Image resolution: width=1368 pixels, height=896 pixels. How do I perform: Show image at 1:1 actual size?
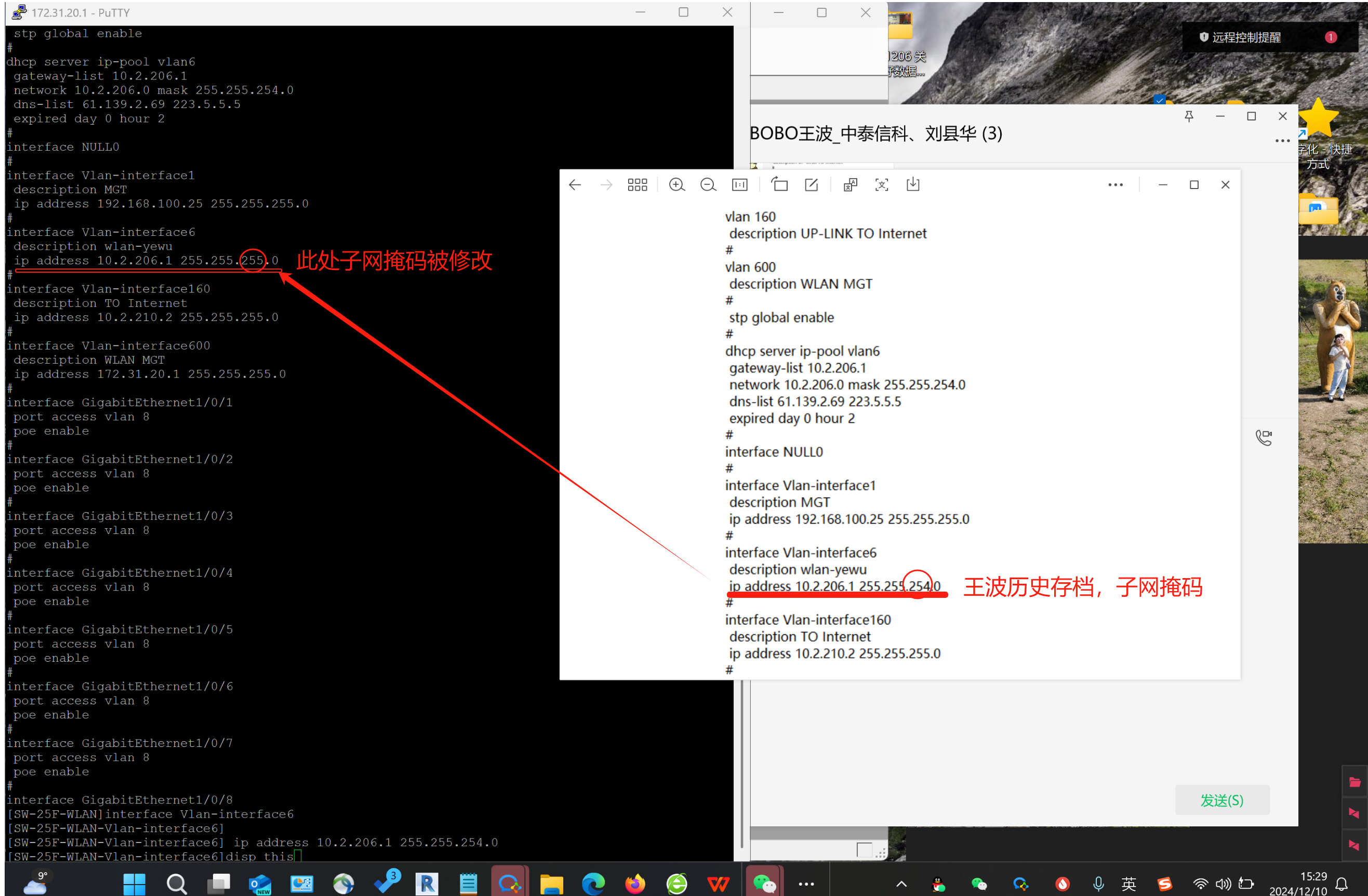pos(739,185)
